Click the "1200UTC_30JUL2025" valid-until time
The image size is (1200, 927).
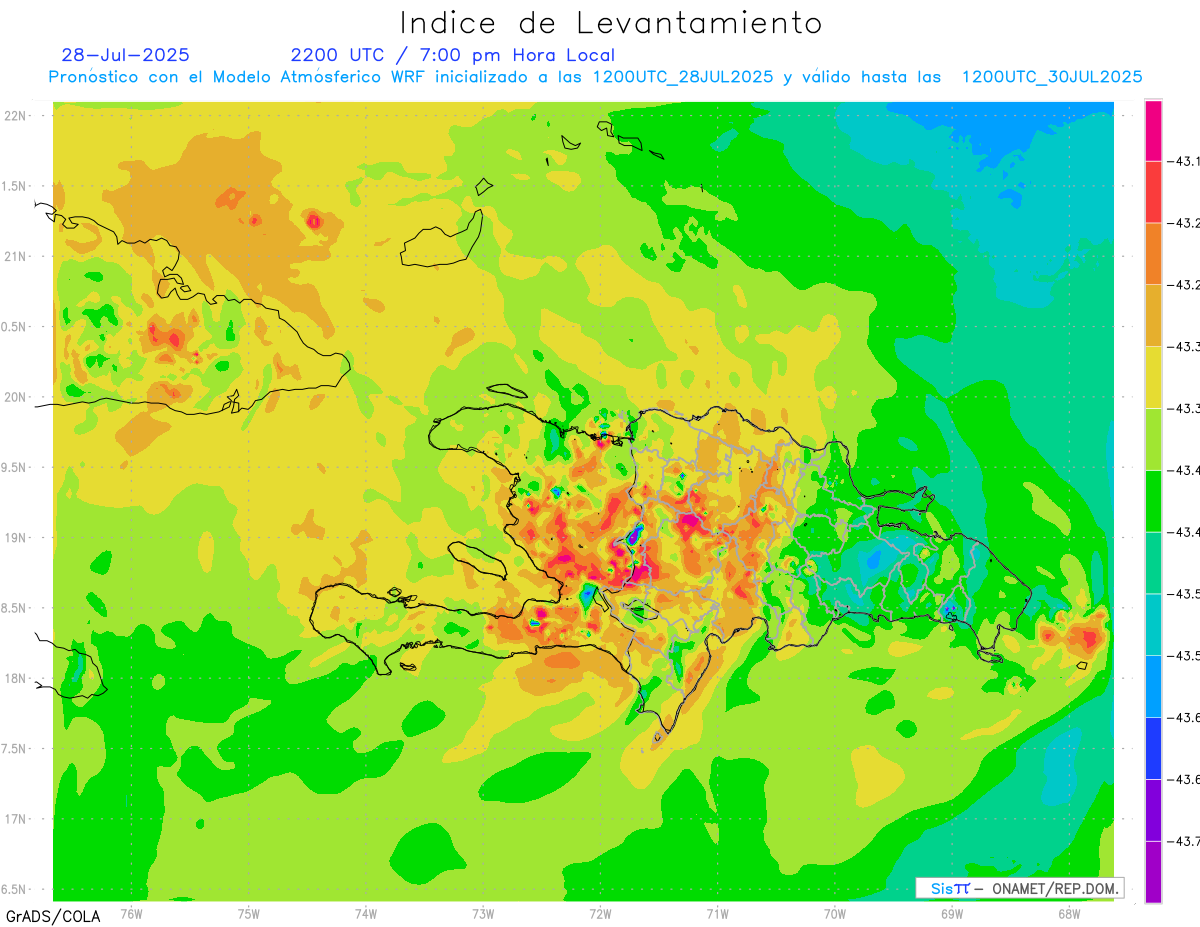pyautogui.click(x=1052, y=77)
